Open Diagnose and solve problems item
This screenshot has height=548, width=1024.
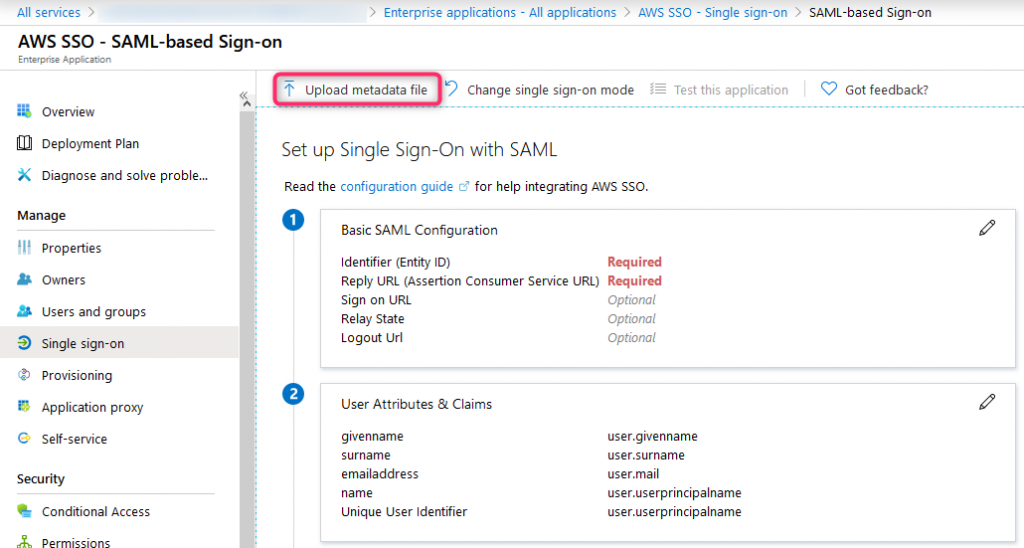(x=124, y=176)
